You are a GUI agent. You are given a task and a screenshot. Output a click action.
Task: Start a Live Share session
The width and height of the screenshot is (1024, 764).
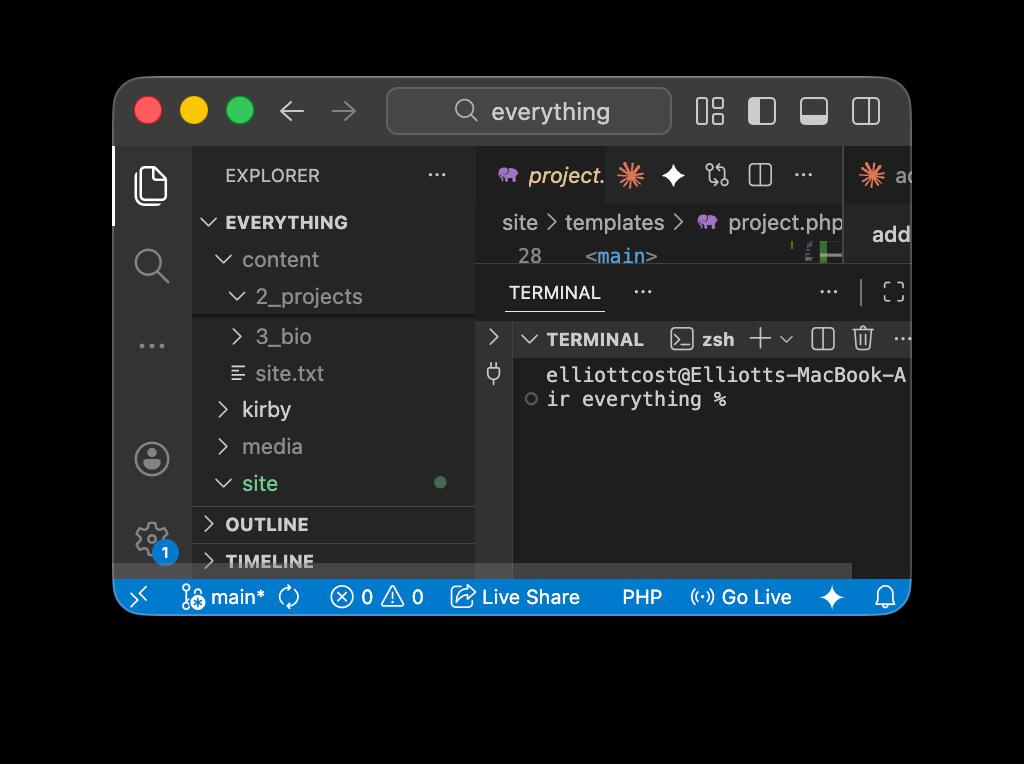(515, 597)
